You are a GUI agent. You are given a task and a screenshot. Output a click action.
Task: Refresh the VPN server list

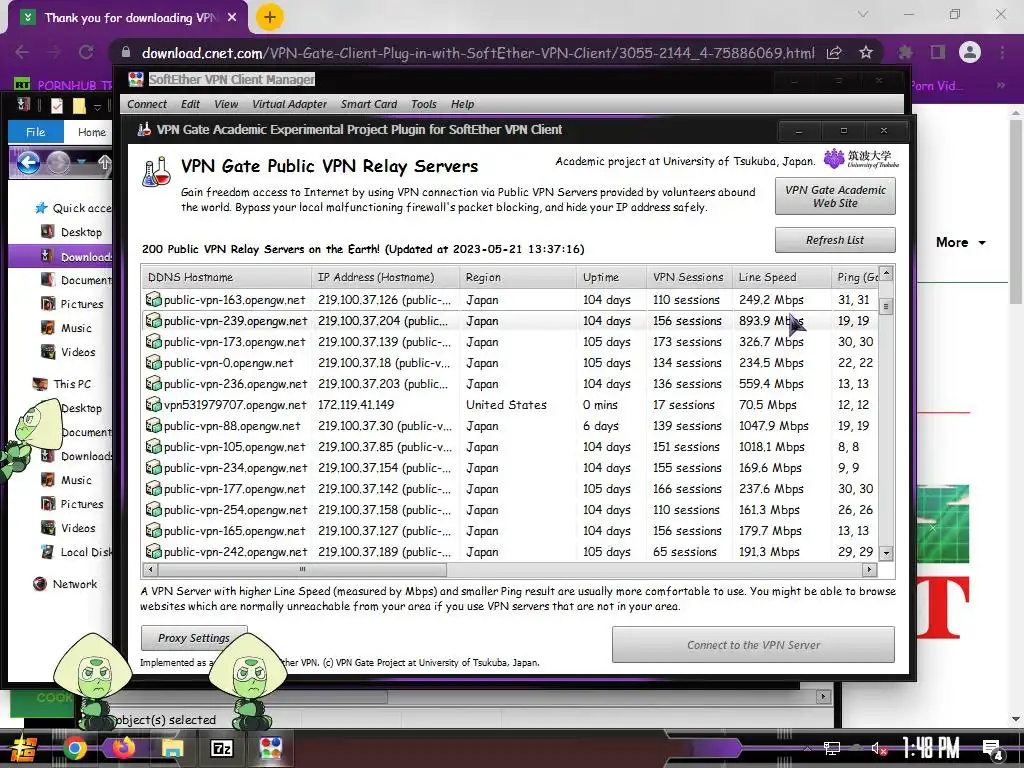click(x=835, y=240)
